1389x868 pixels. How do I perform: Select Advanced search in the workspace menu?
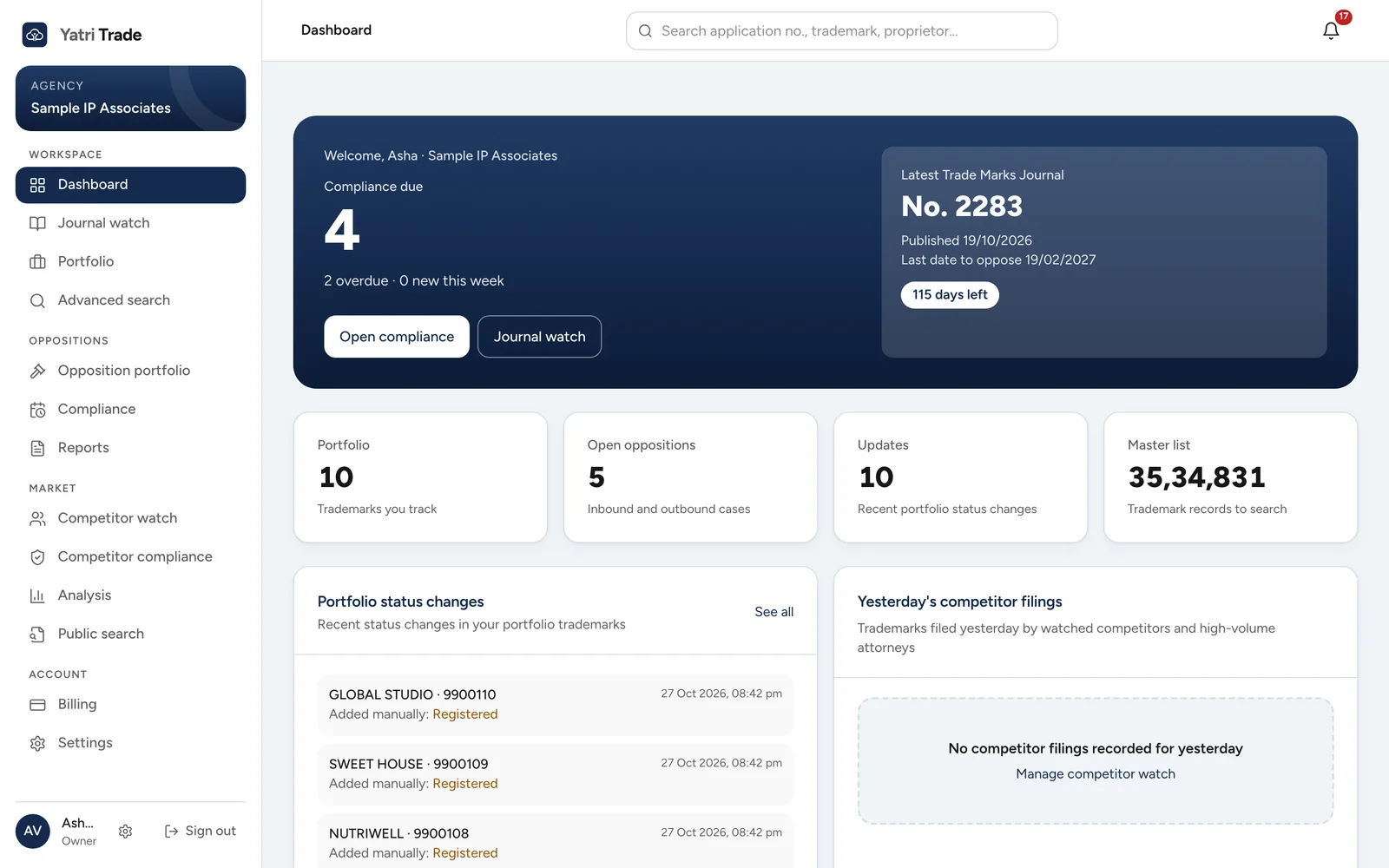coord(130,300)
